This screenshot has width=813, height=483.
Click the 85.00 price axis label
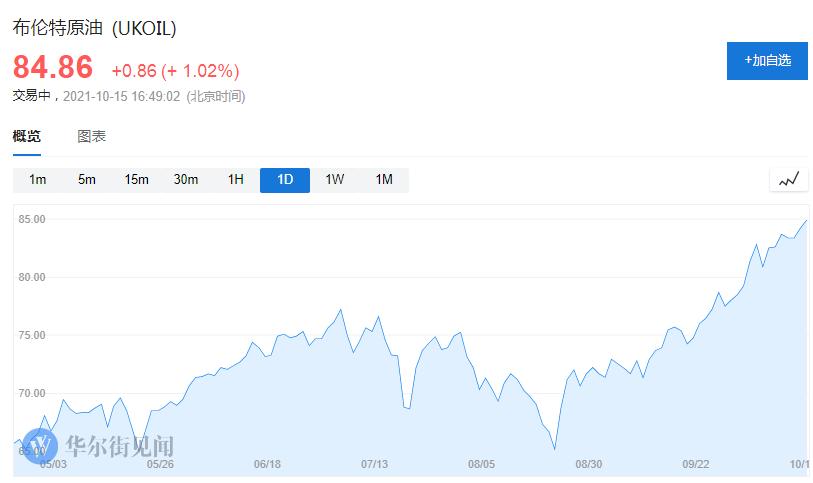pyautogui.click(x=33, y=219)
